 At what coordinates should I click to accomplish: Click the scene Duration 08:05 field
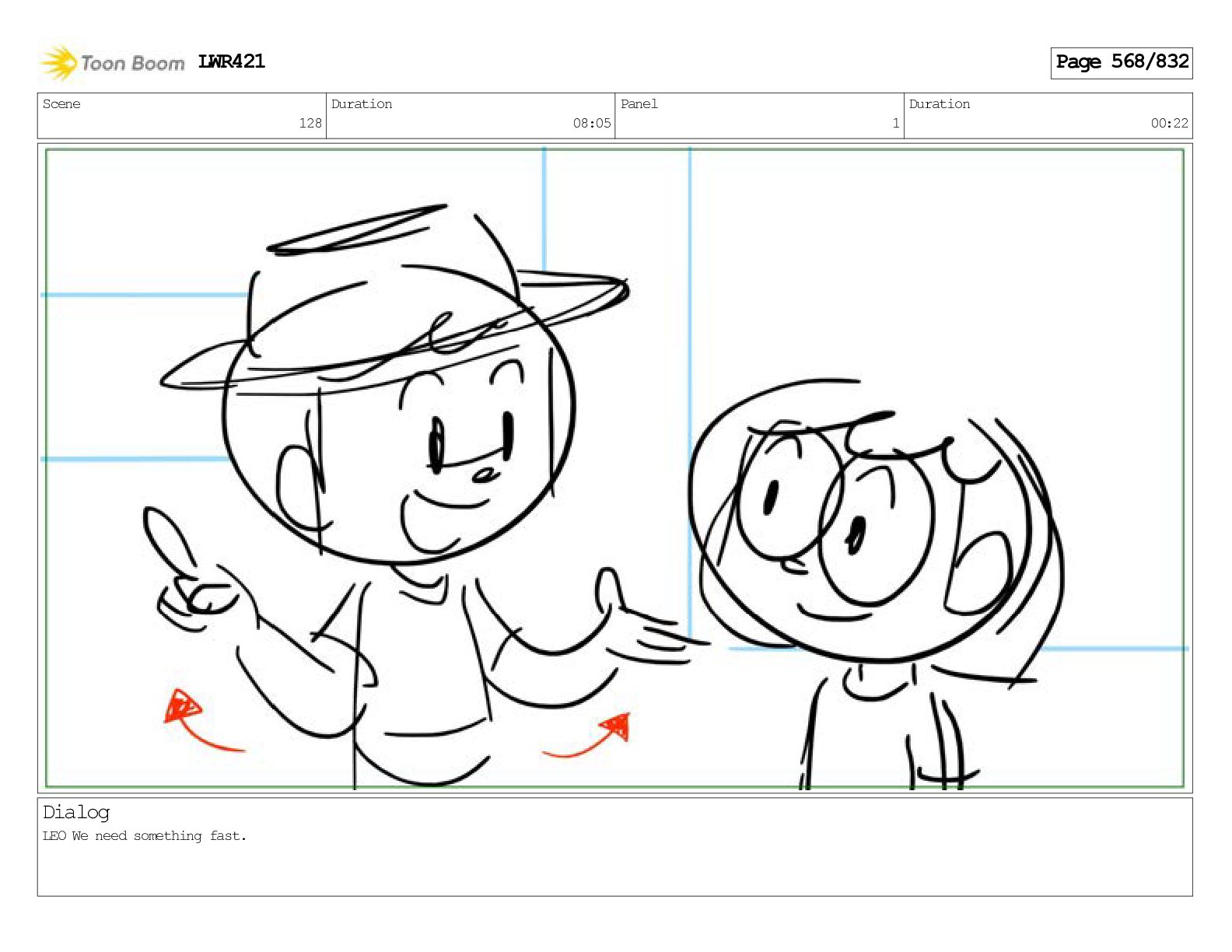coord(471,116)
